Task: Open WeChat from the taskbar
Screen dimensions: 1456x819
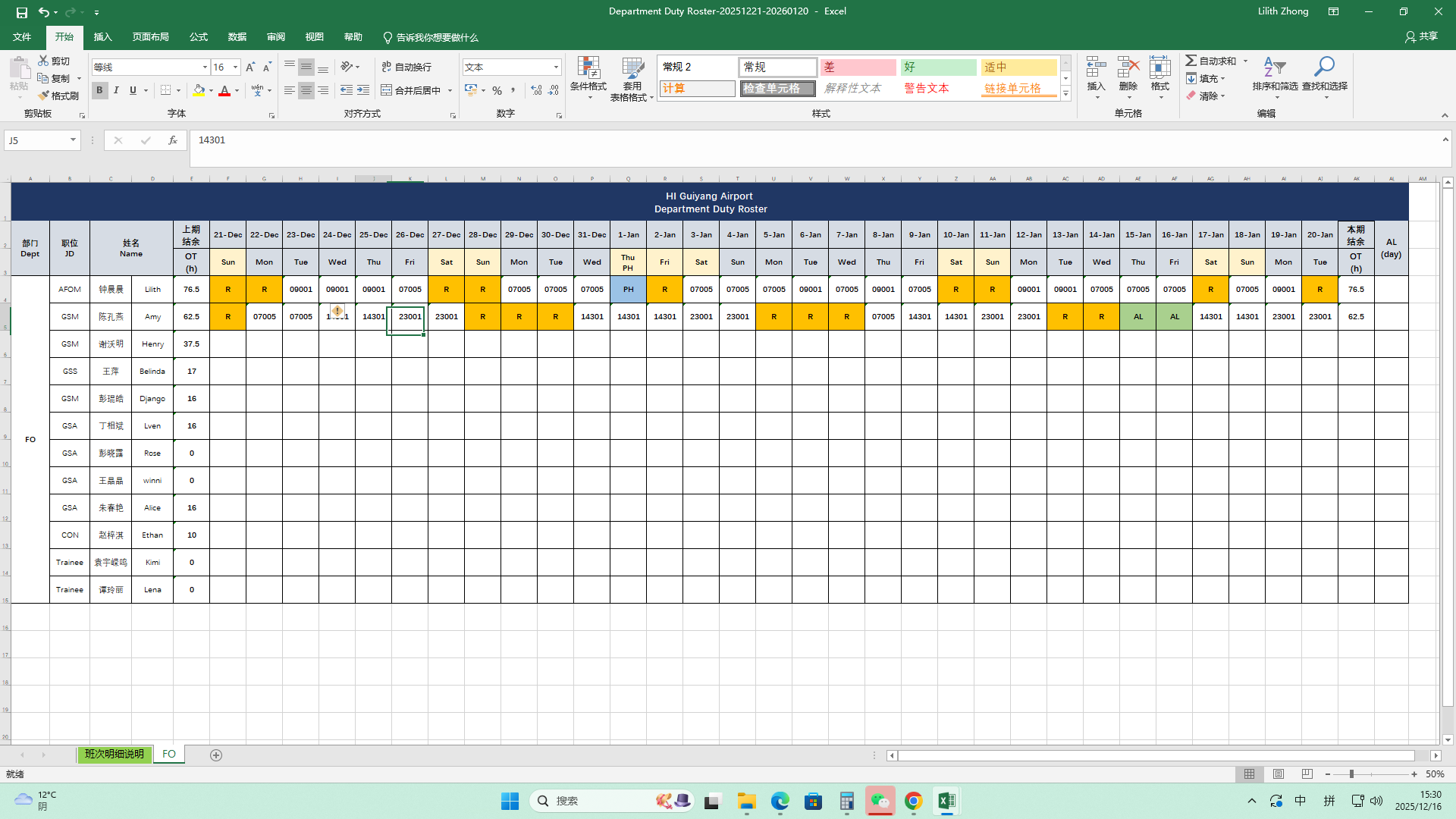Action: [x=880, y=801]
